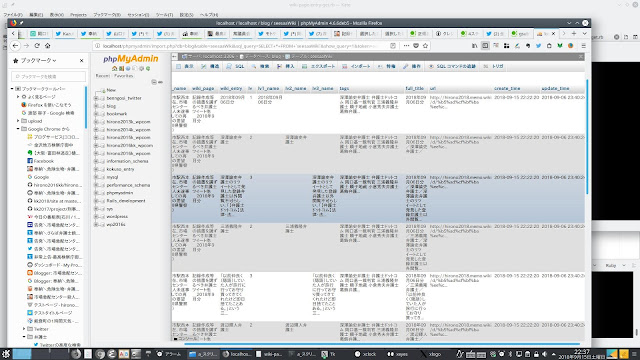
Task: Collapse all in phpMyAdmin navigation tree
Action: click(x=154, y=82)
